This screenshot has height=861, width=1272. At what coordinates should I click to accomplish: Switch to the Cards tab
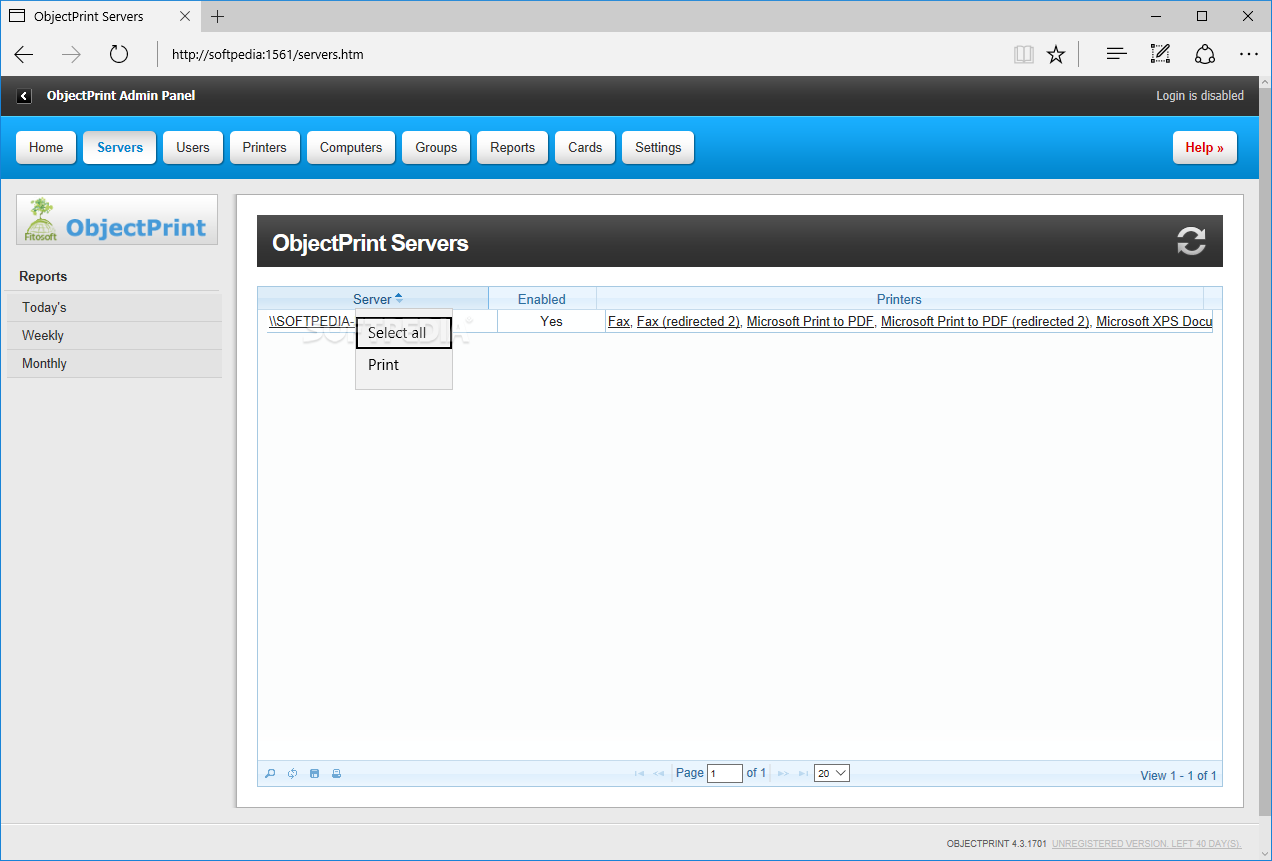[x=585, y=147]
